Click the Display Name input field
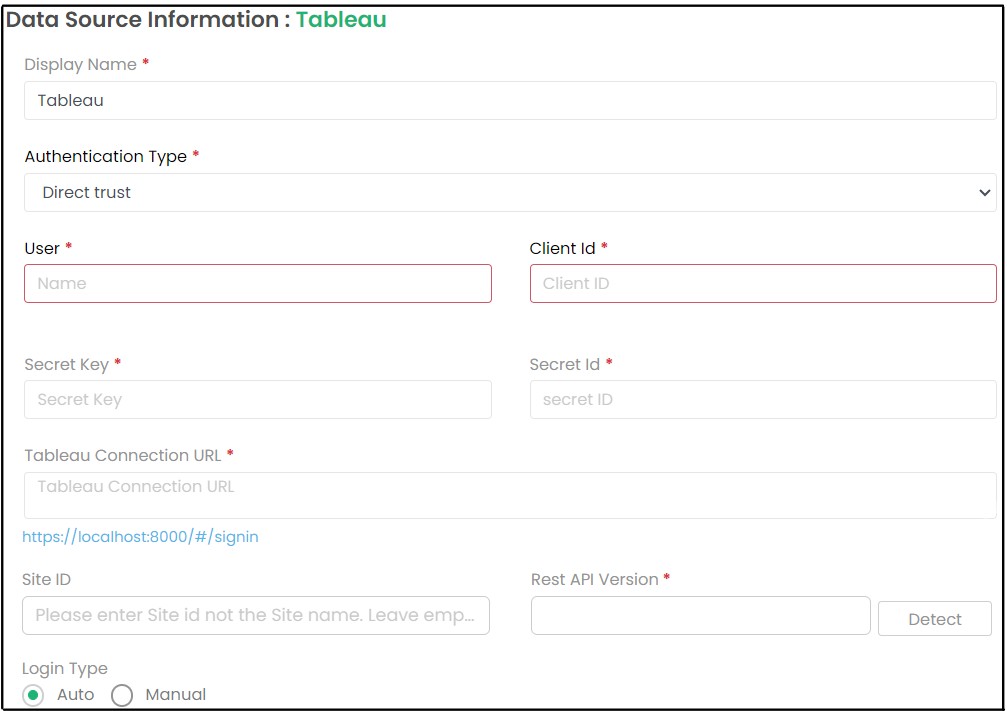 click(509, 101)
